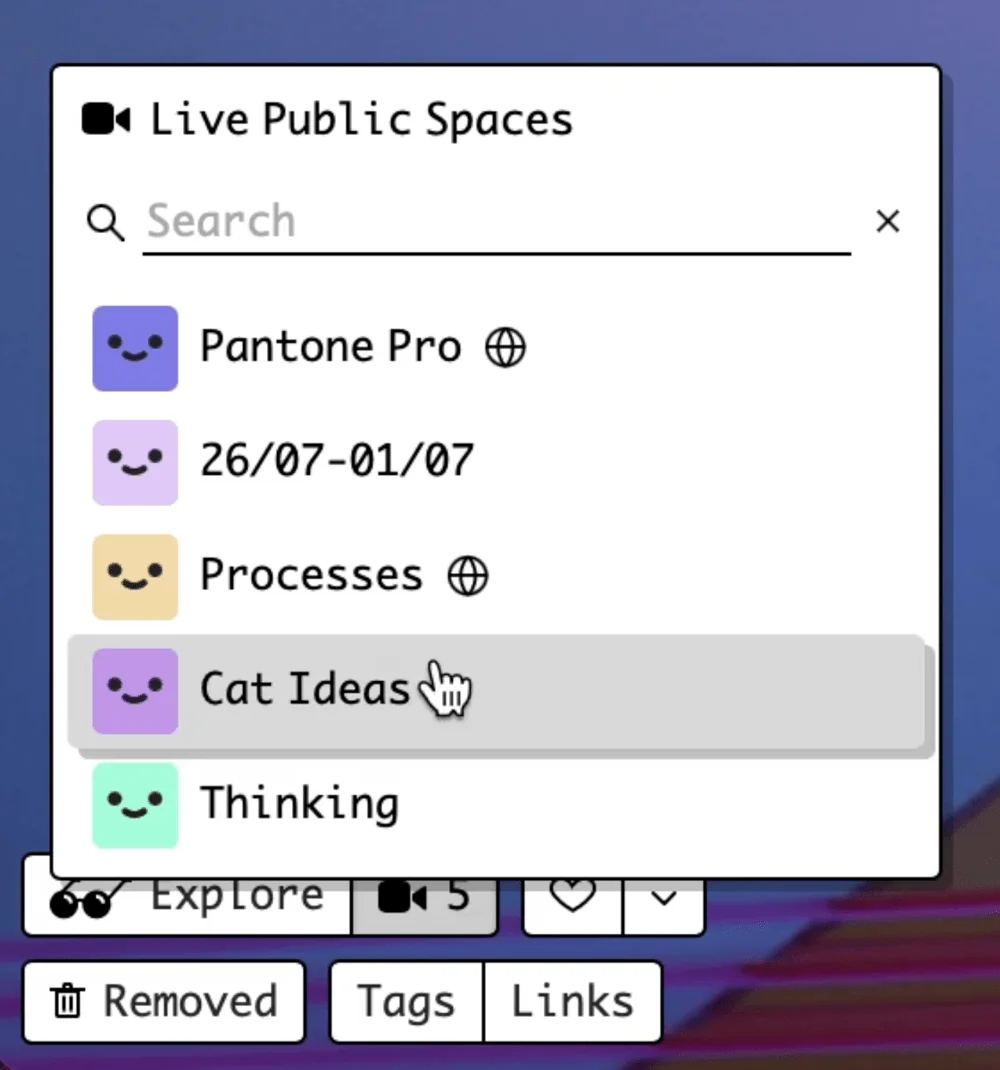This screenshot has height=1070, width=1000.
Task: Click the video camera icon next to Live Public Spaces
Action: 103,117
